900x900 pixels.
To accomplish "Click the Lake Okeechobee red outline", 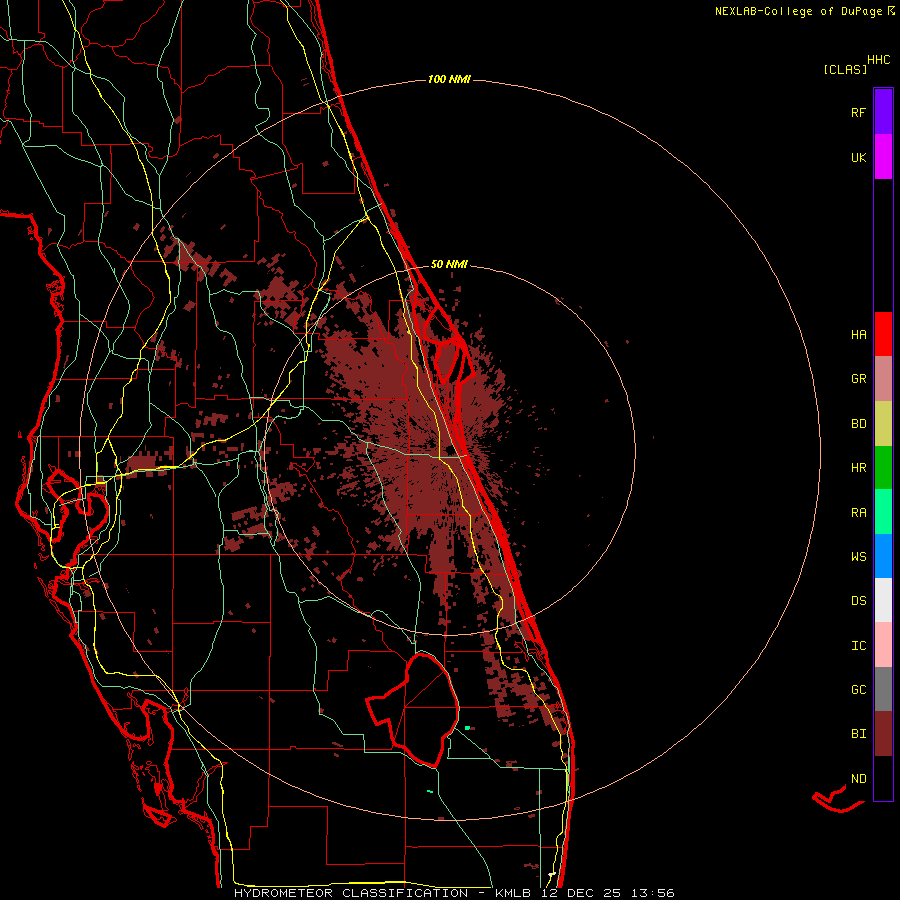I will point(413,710).
